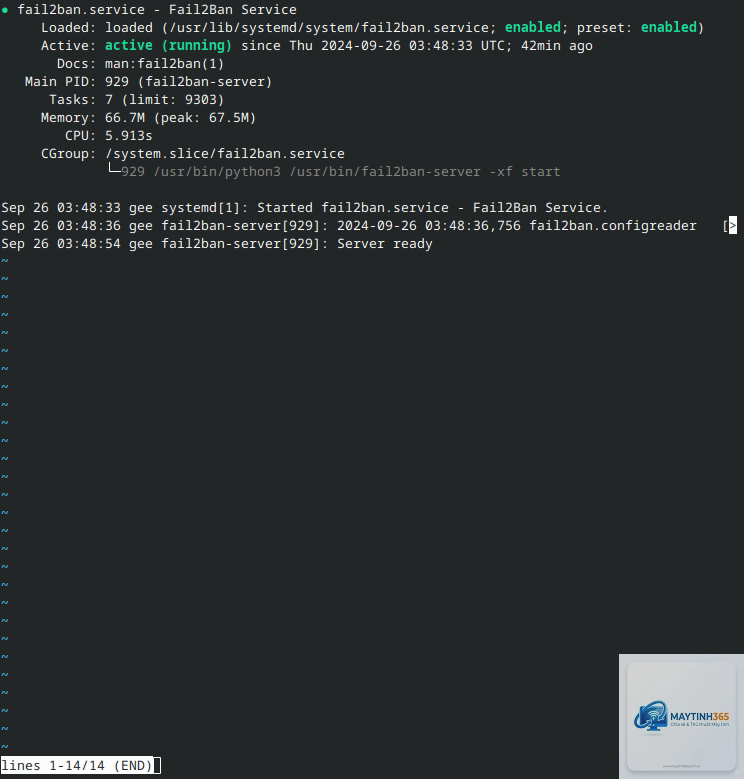This screenshot has height=779, width=744.
Task: Click the green status dot before fail2ban.service
Action: [5, 10]
